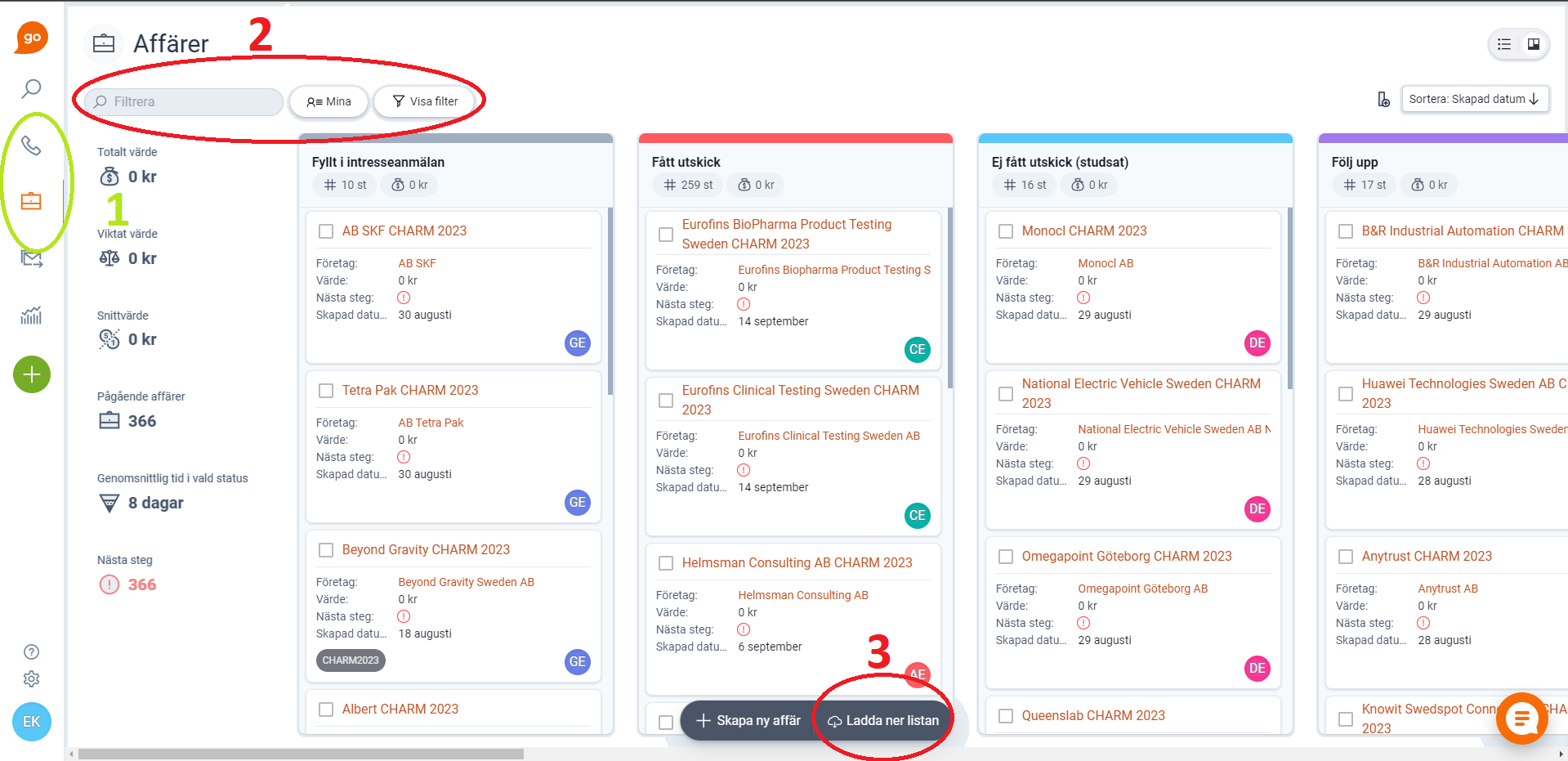This screenshot has height=761, width=1568.
Task: Open the statistics chart sidebar icon
Action: pos(31,316)
